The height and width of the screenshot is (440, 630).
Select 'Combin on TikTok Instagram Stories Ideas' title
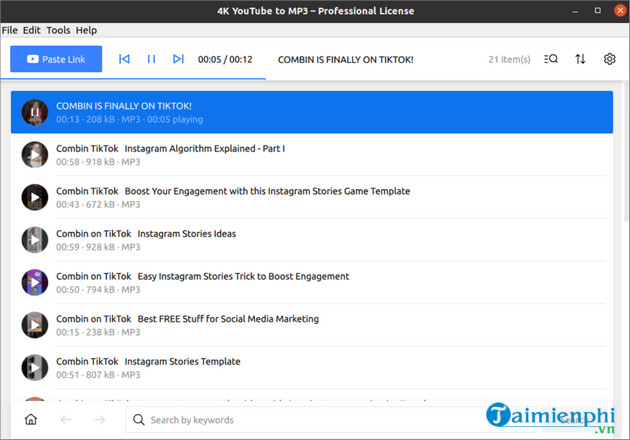(x=146, y=234)
